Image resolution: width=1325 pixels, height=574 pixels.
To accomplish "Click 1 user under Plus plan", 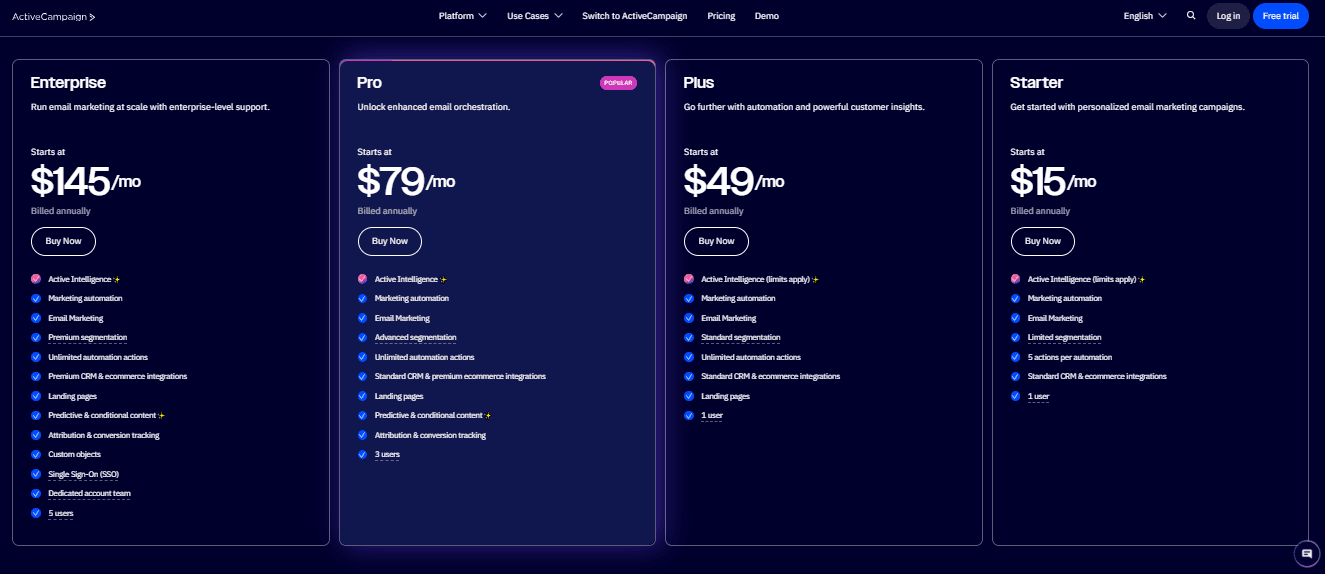I will pos(712,416).
